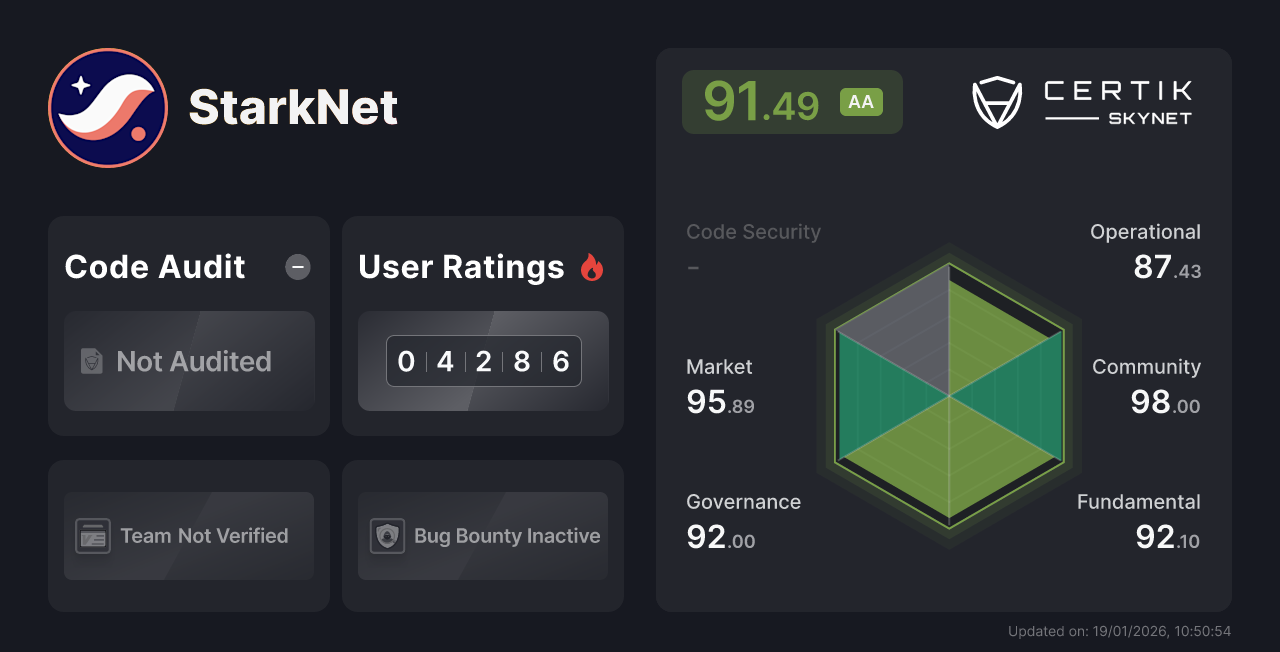Select the shield icon next to Not Audited
This screenshot has width=1280, height=652.
[x=90, y=362]
